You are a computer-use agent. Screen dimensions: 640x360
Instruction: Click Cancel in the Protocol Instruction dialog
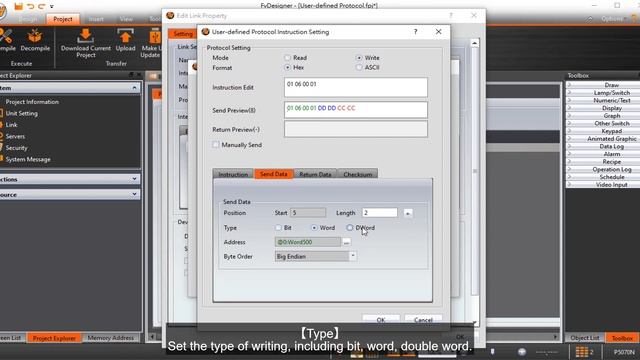[423, 320]
